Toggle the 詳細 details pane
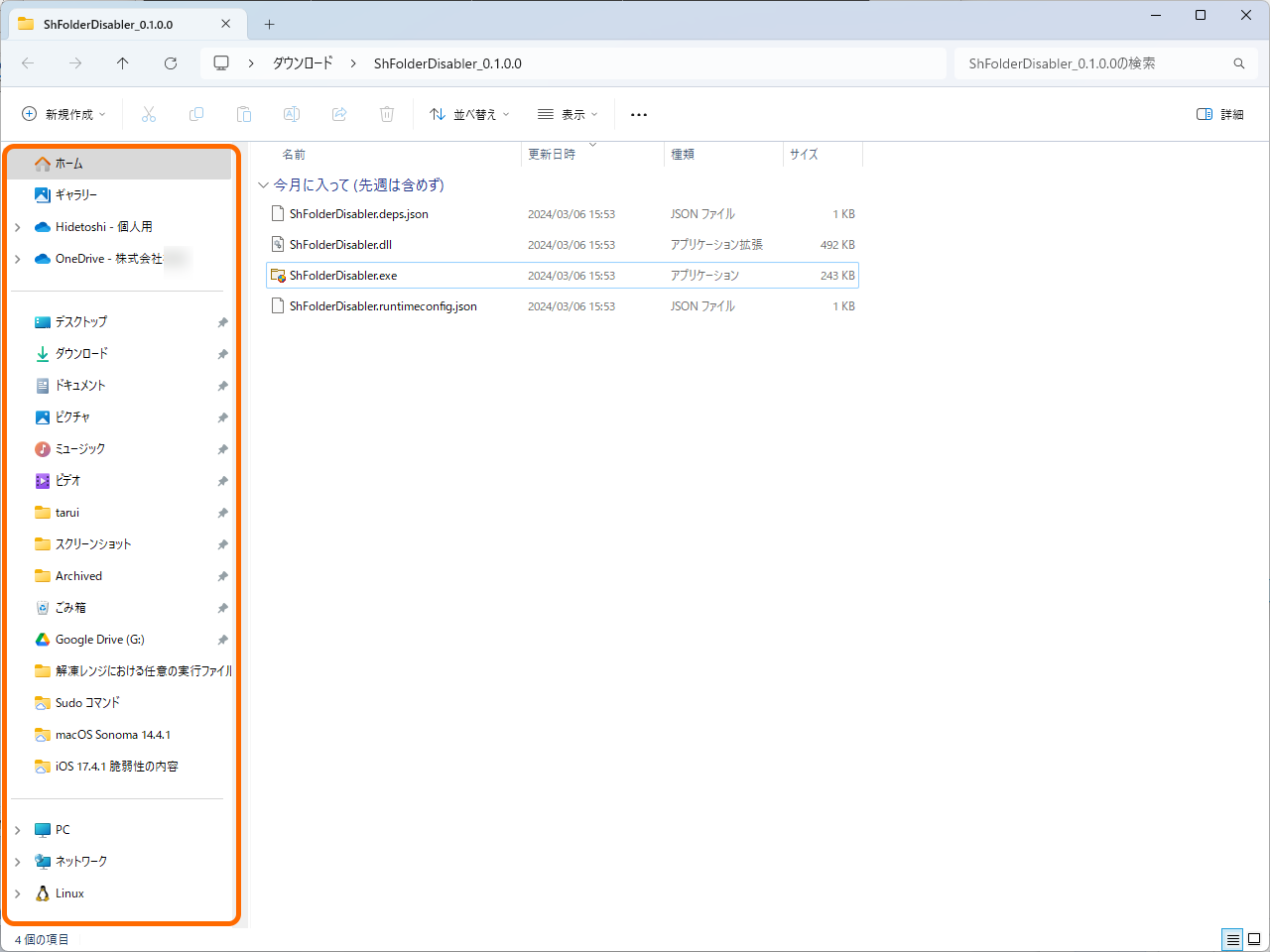 (x=1220, y=115)
